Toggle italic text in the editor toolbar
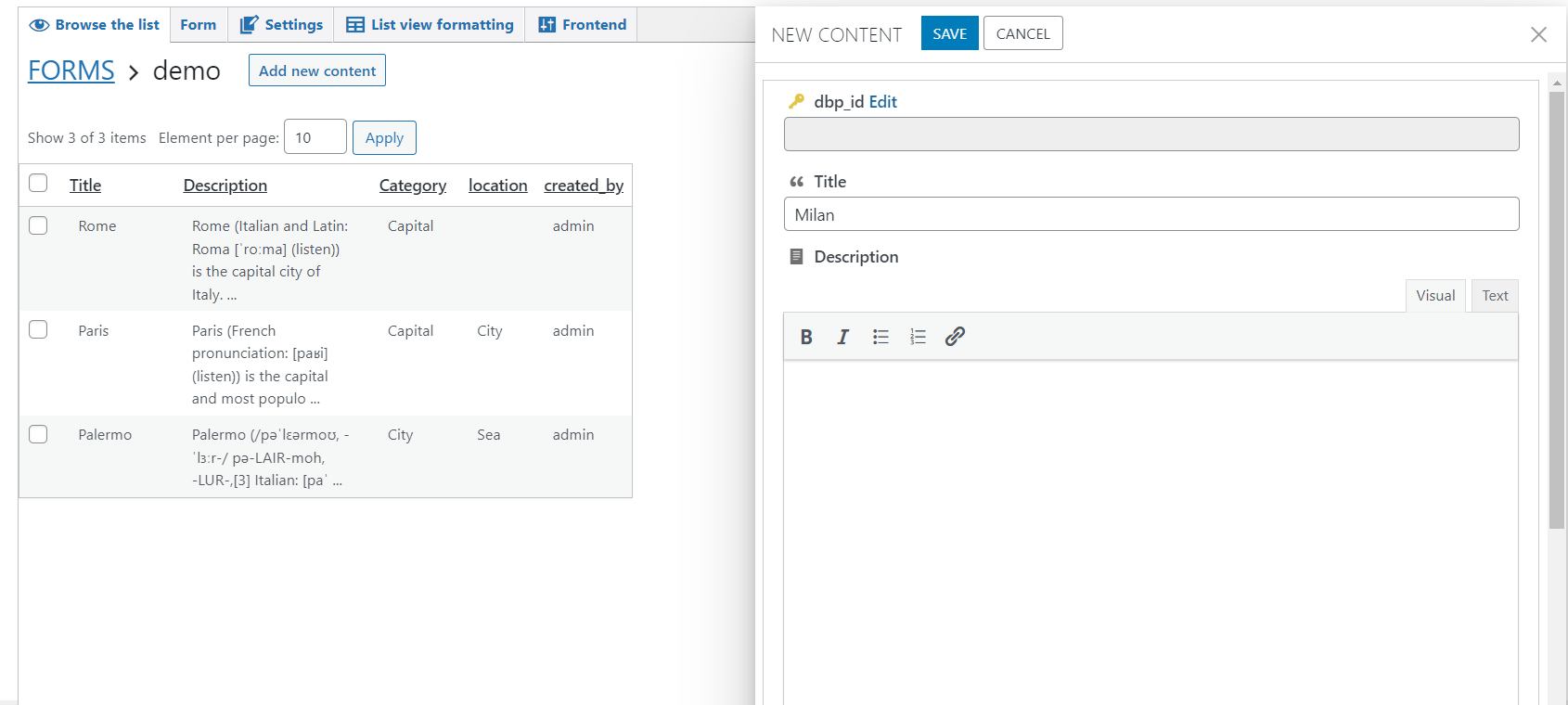The image size is (1568, 705). tap(842, 337)
